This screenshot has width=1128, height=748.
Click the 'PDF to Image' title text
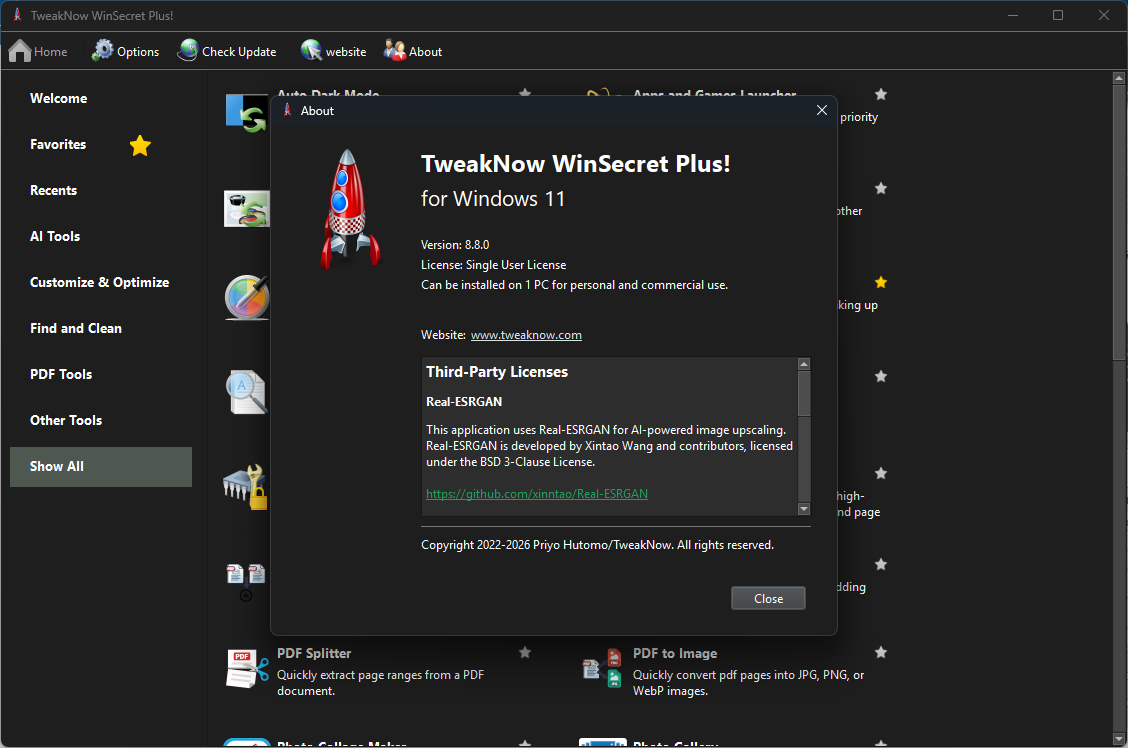pyautogui.click(x=675, y=653)
